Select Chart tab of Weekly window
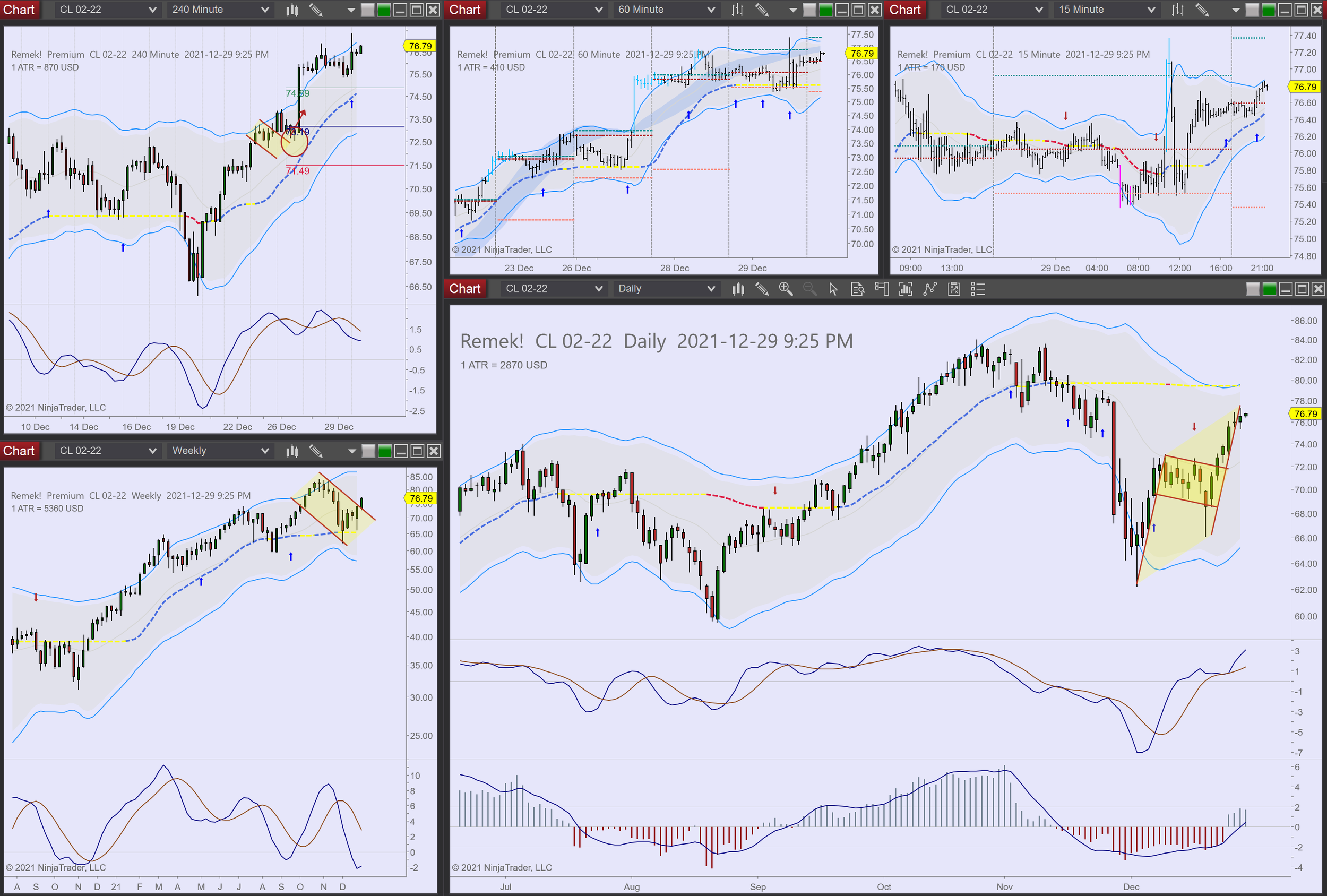 [x=19, y=451]
